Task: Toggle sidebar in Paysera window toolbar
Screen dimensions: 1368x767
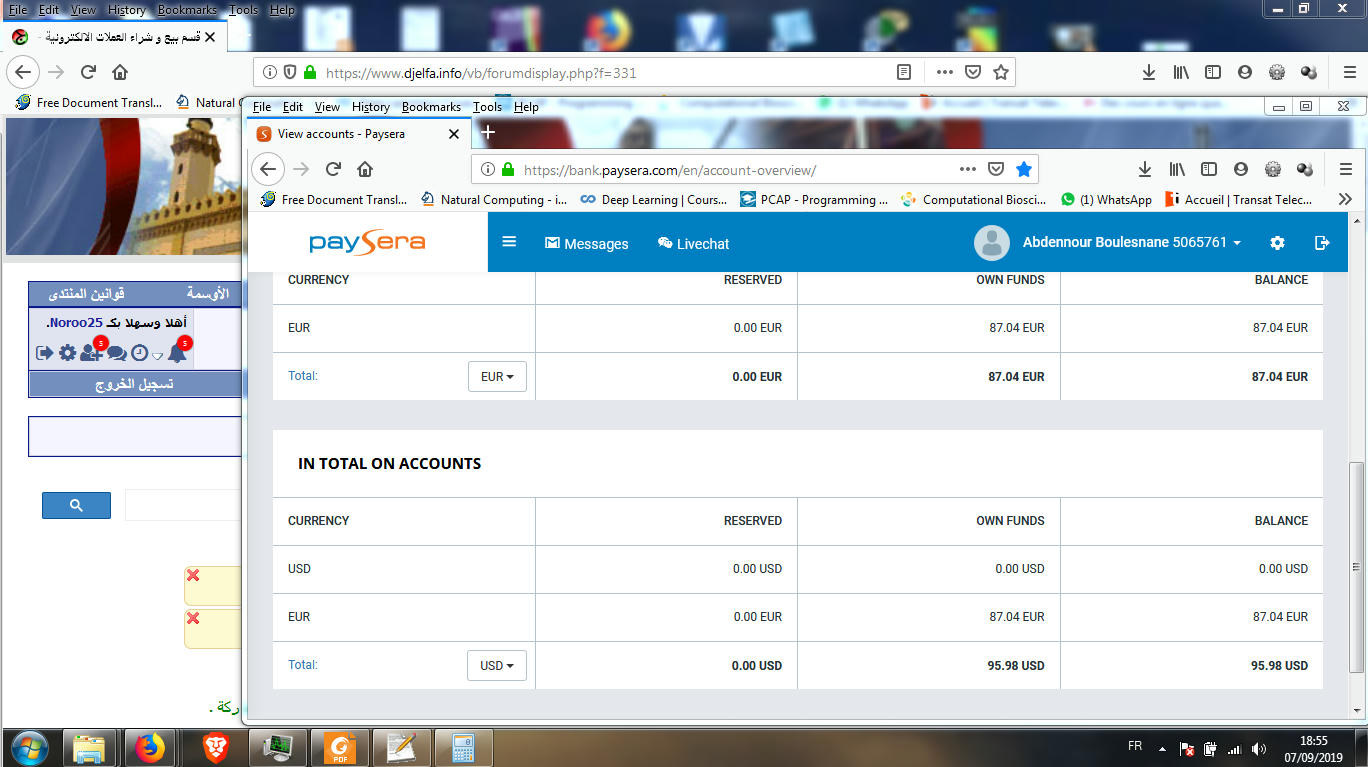Action: (1209, 169)
